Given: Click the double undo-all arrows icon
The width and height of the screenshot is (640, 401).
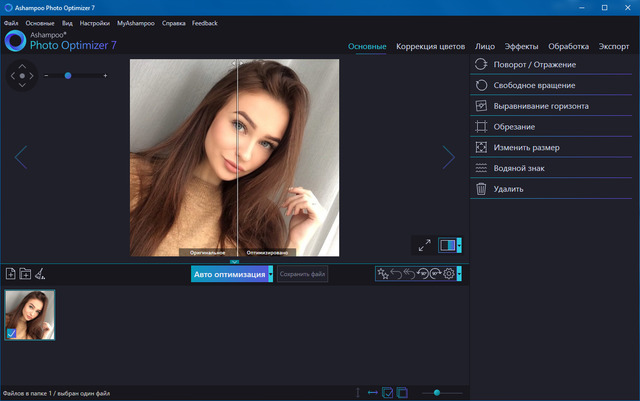Looking at the screenshot, I should (x=409, y=273).
